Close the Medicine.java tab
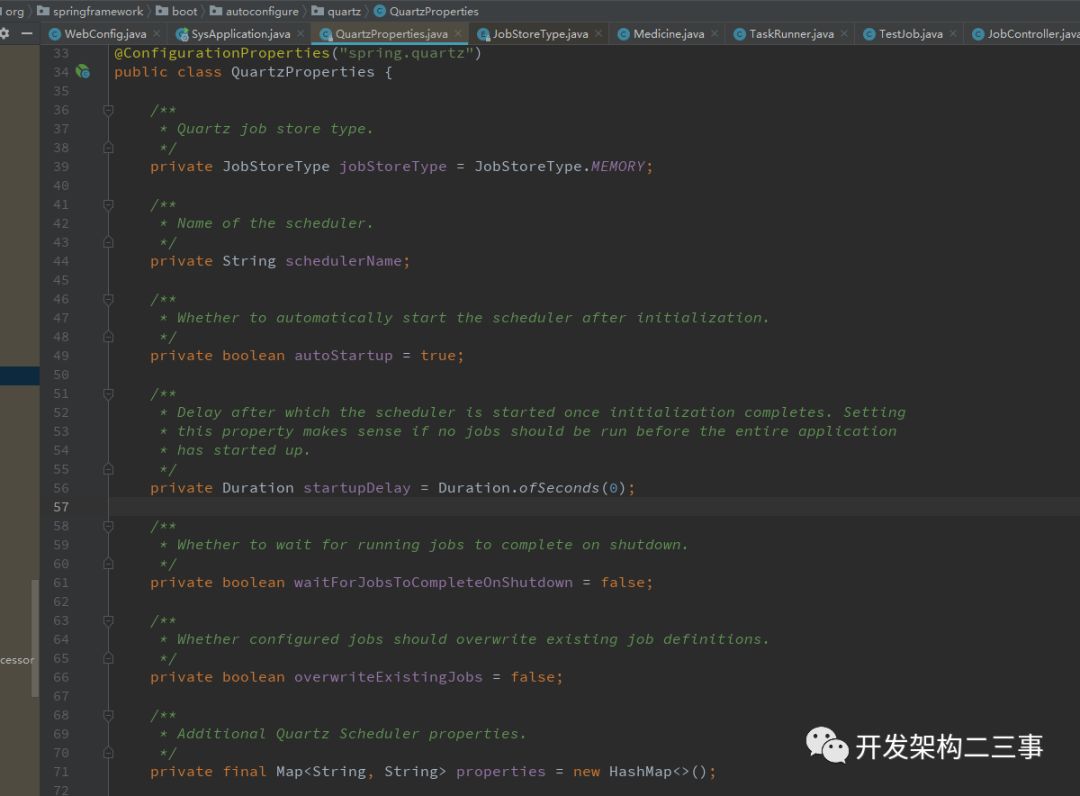This screenshot has height=796, width=1080. click(714, 33)
